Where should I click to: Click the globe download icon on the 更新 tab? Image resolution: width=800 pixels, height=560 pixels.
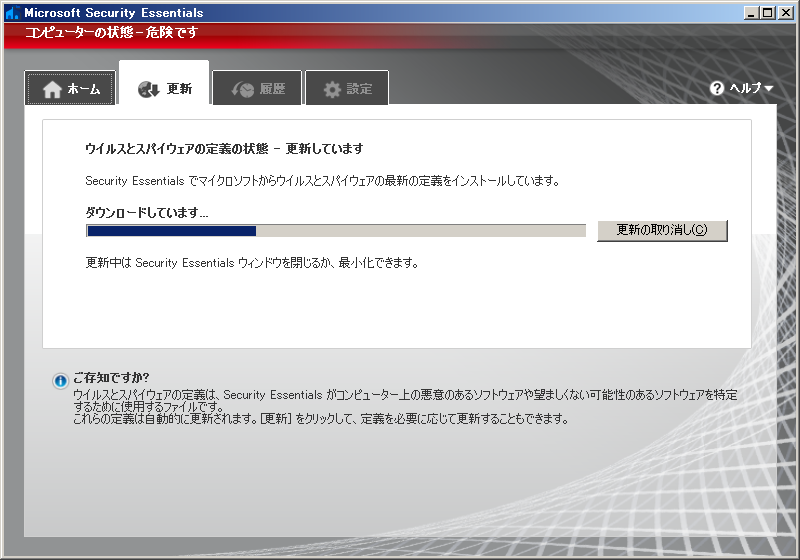(148, 89)
